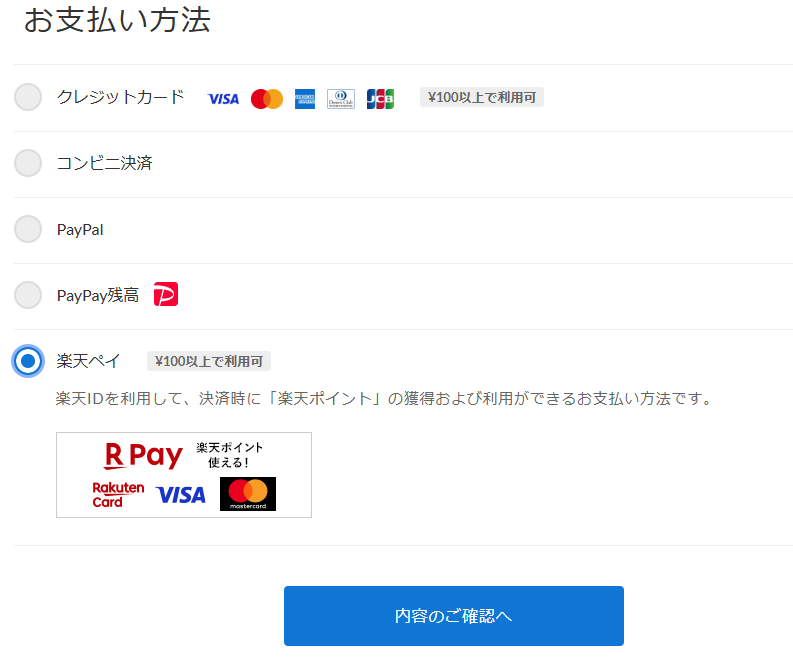Click the American Express card icon
793x662 pixels.
305,99
